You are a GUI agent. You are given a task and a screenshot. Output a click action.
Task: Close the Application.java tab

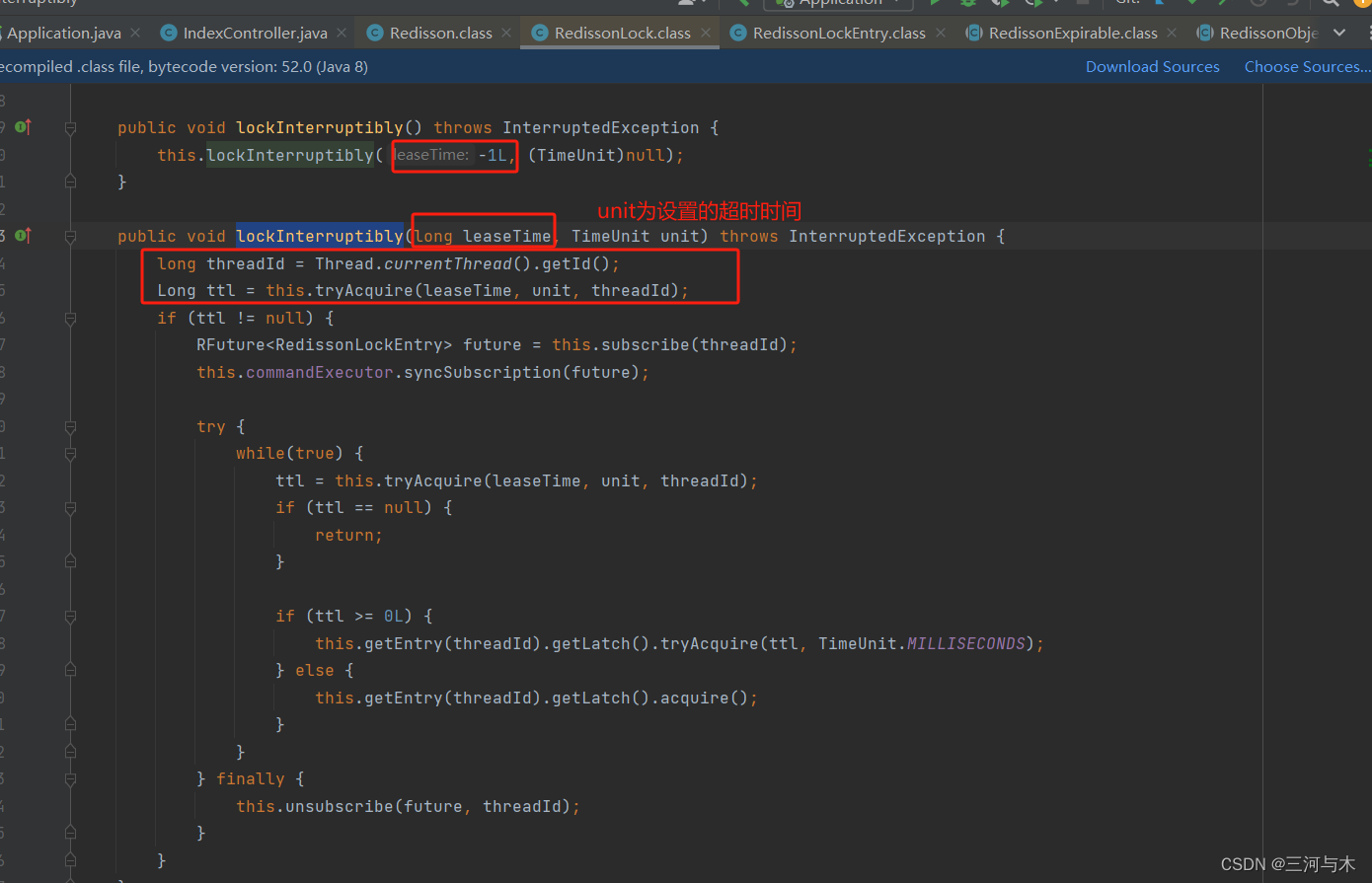pos(135,34)
